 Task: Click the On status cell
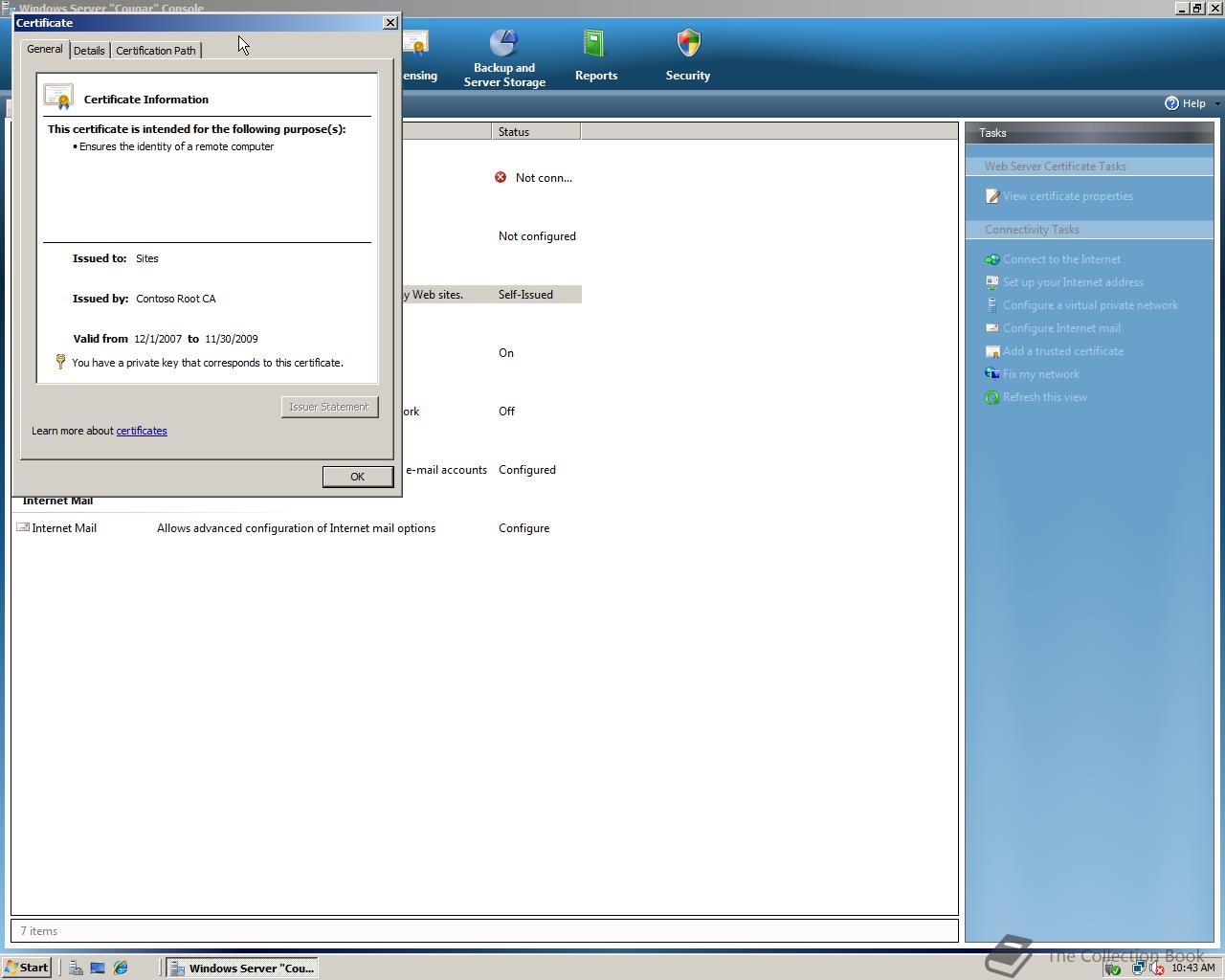coord(506,353)
